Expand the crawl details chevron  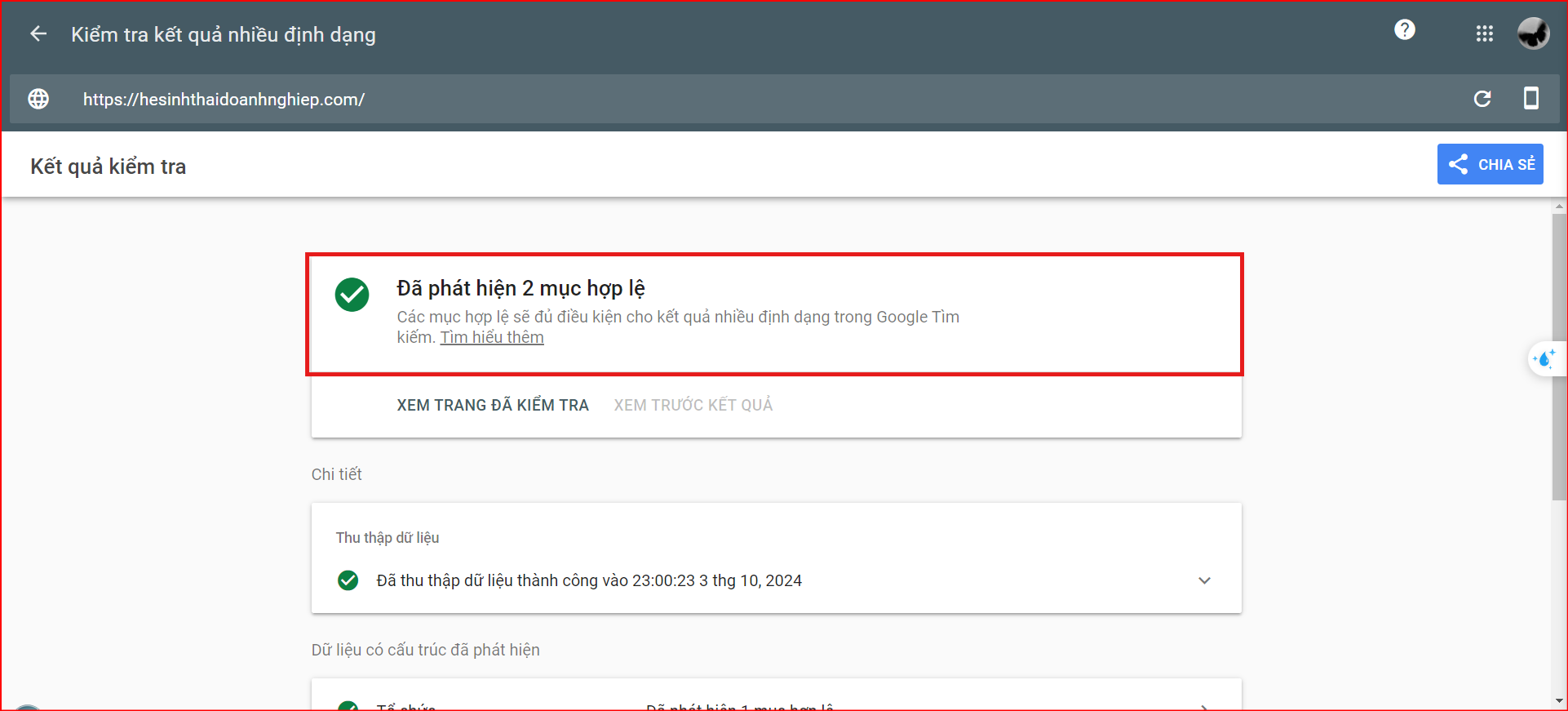[x=1204, y=580]
